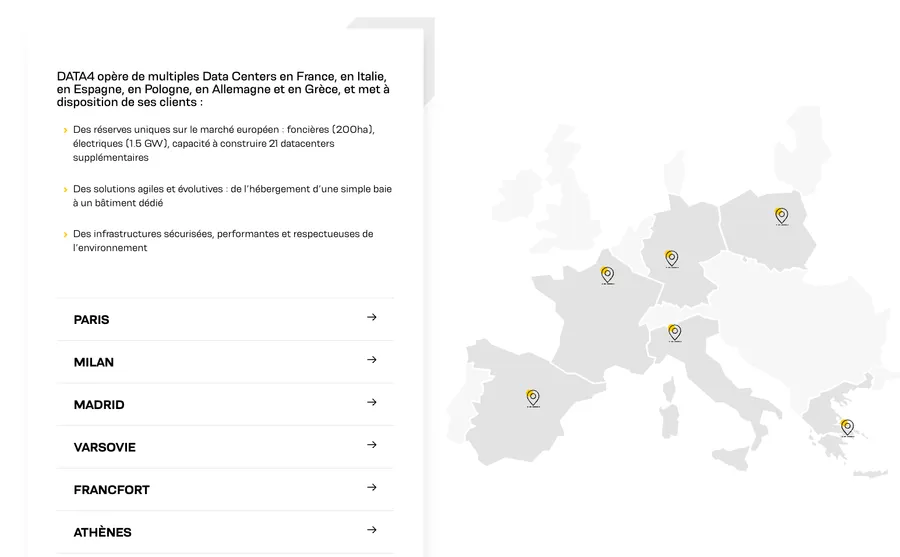Select the MADRID list entry label
The width and height of the screenshot is (900, 557).
click(x=99, y=405)
